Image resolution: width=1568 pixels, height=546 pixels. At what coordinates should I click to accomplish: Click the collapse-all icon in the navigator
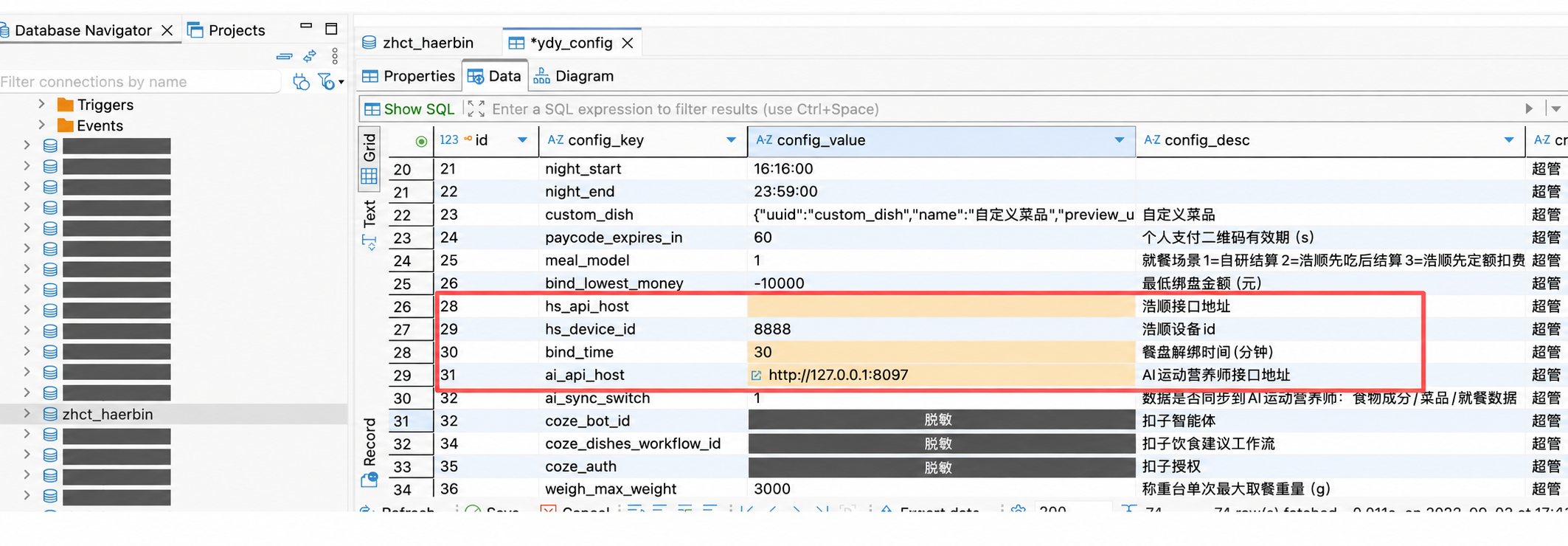[x=284, y=56]
